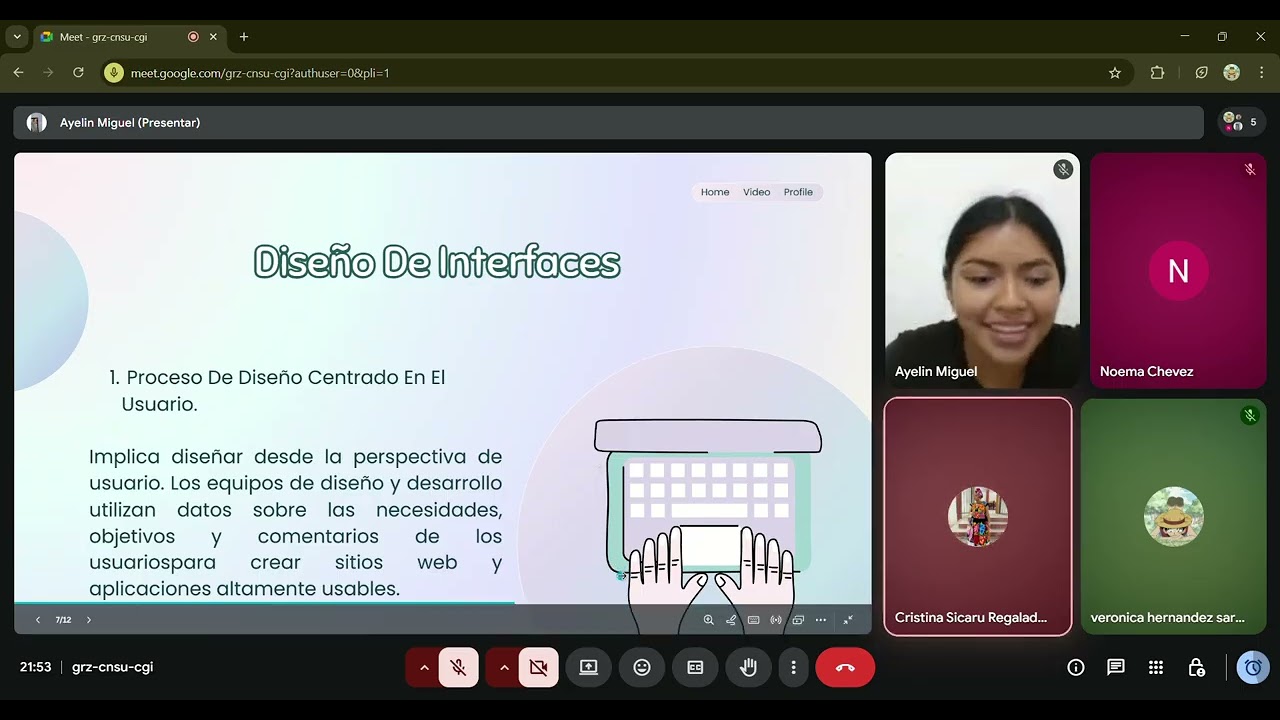Open the chat panel

(x=1116, y=667)
